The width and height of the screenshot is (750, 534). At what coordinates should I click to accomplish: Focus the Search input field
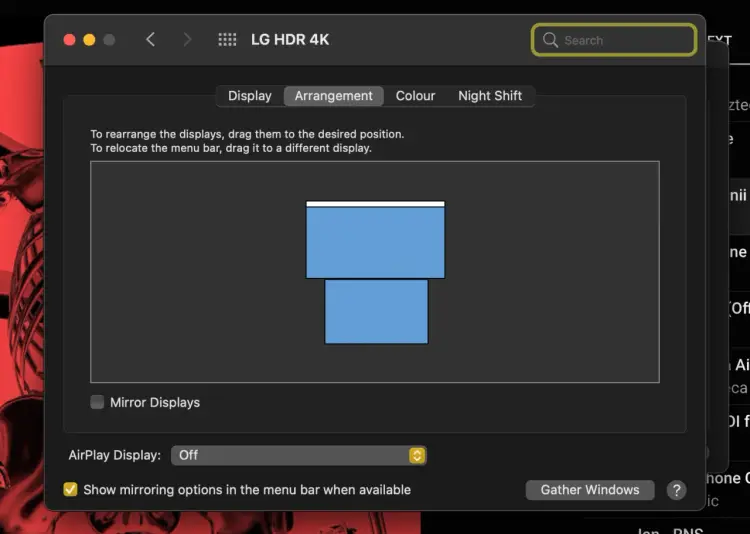pyautogui.click(x=614, y=40)
